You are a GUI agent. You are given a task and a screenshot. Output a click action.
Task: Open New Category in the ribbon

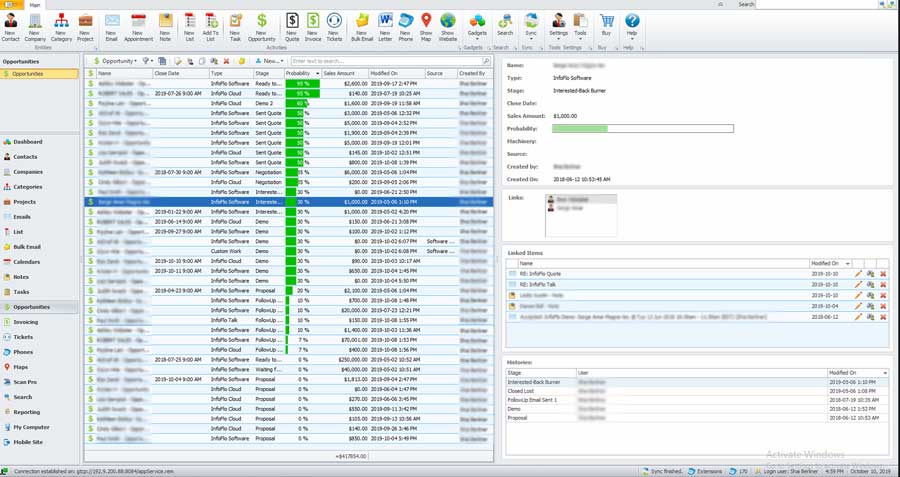(61, 27)
